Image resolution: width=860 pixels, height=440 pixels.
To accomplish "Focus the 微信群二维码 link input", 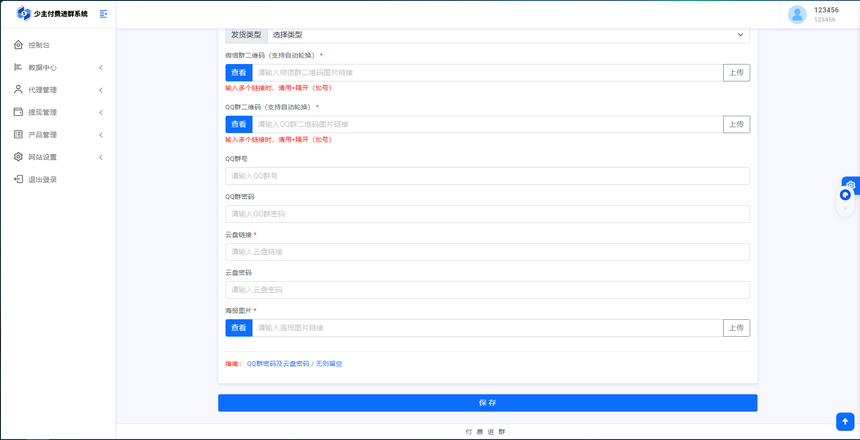I will [488, 72].
